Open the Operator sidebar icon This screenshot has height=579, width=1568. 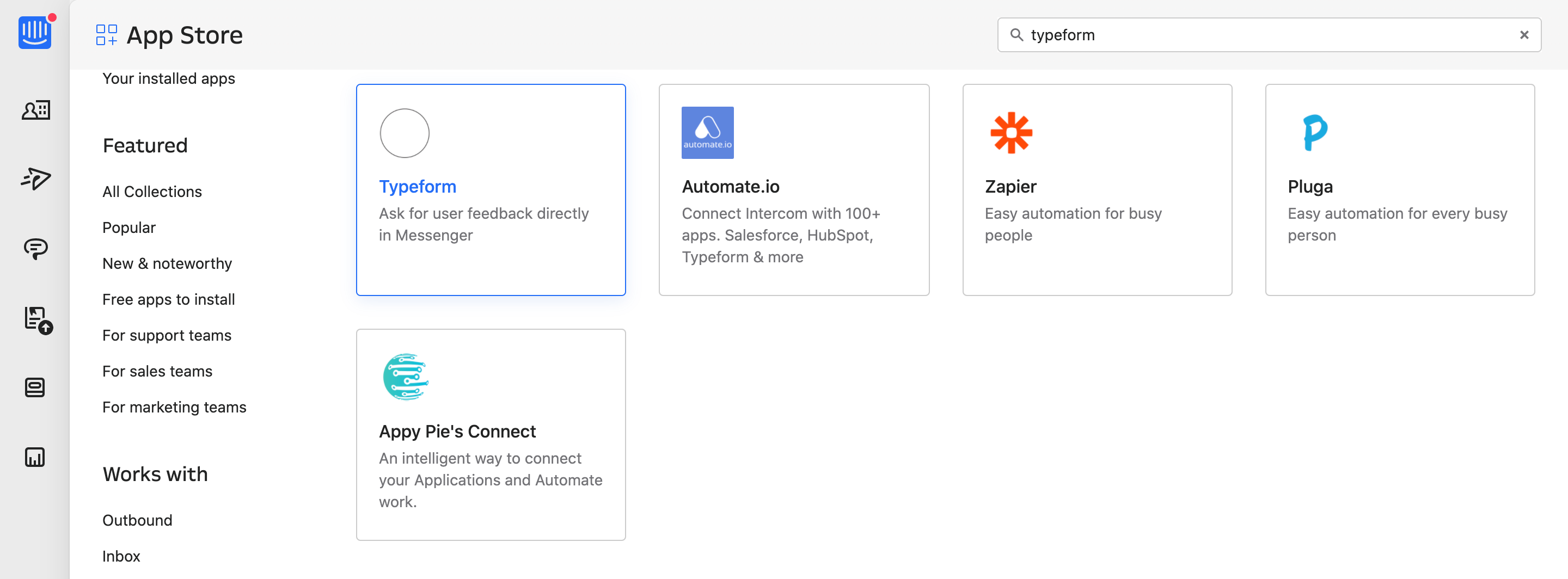(35, 387)
